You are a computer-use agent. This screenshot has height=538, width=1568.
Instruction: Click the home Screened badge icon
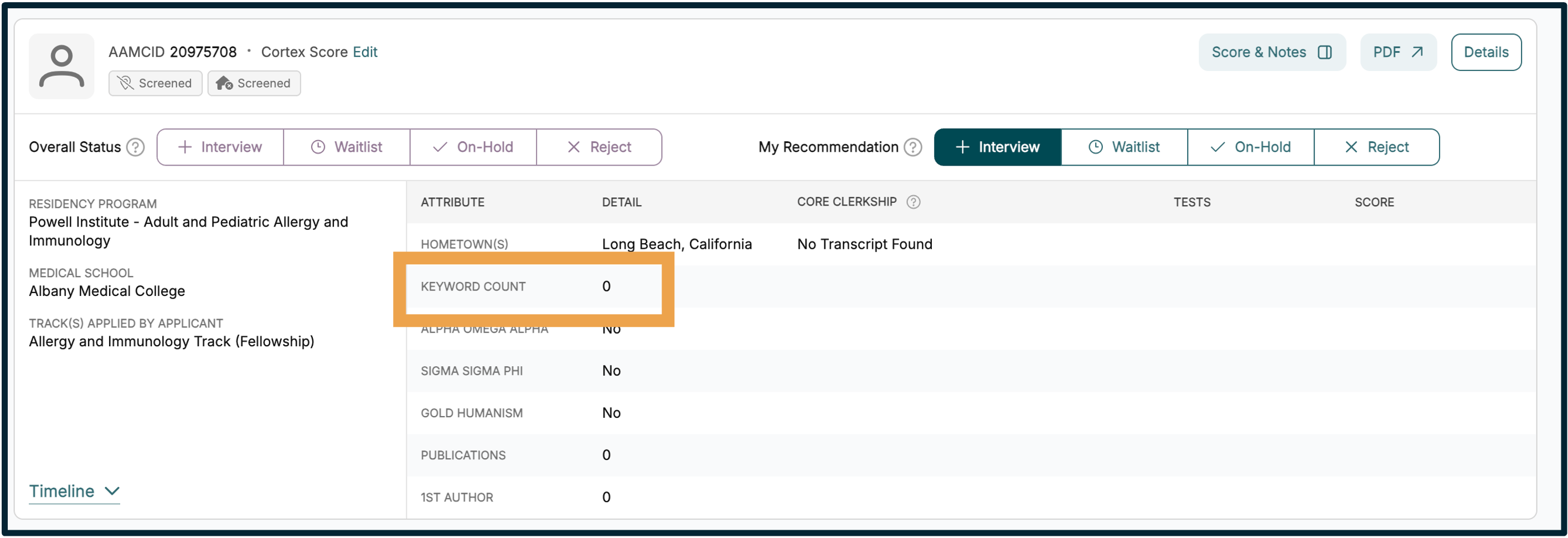[x=223, y=83]
